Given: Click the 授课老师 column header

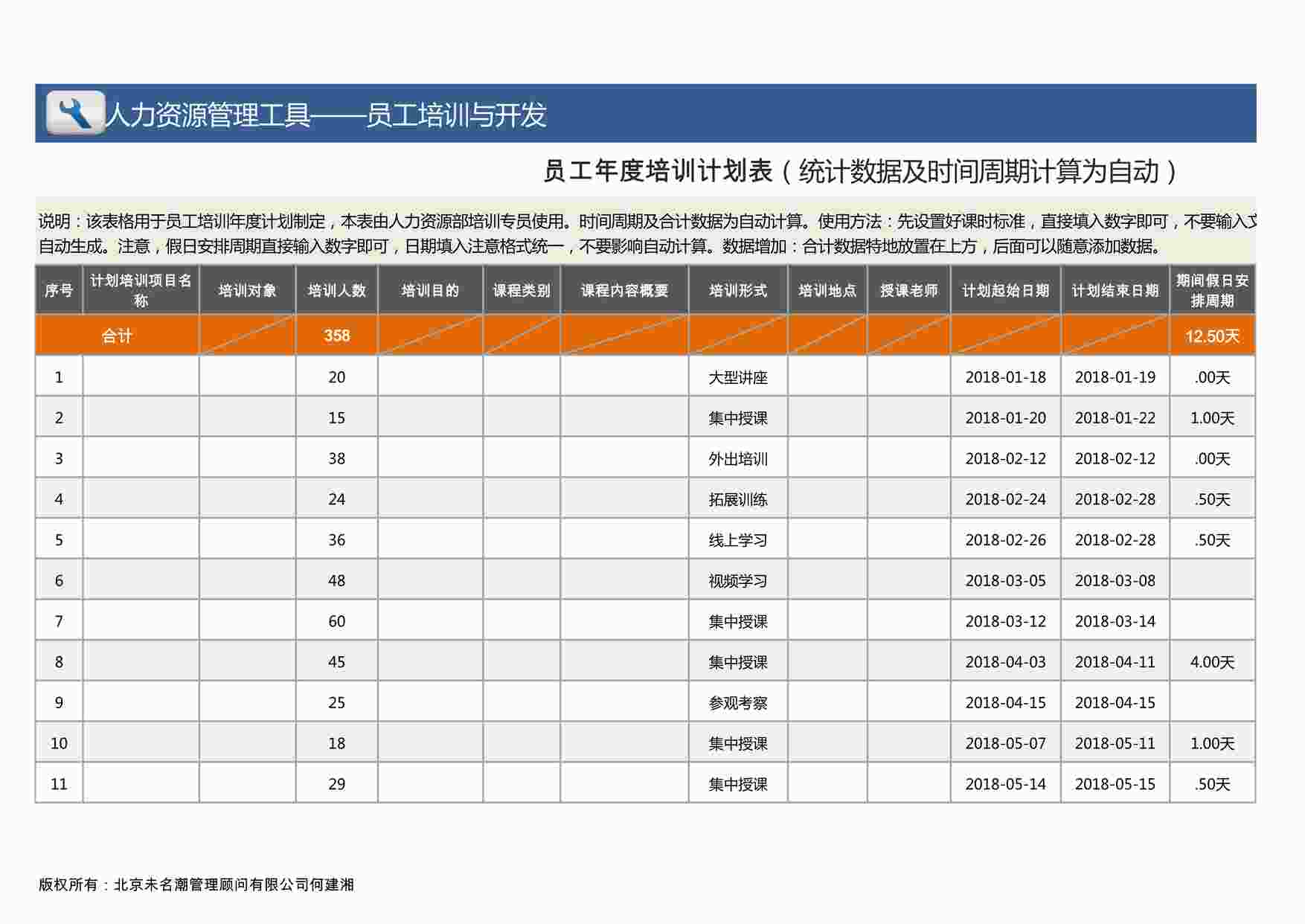Looking at the screenshot, I should [x=908, y=290].
